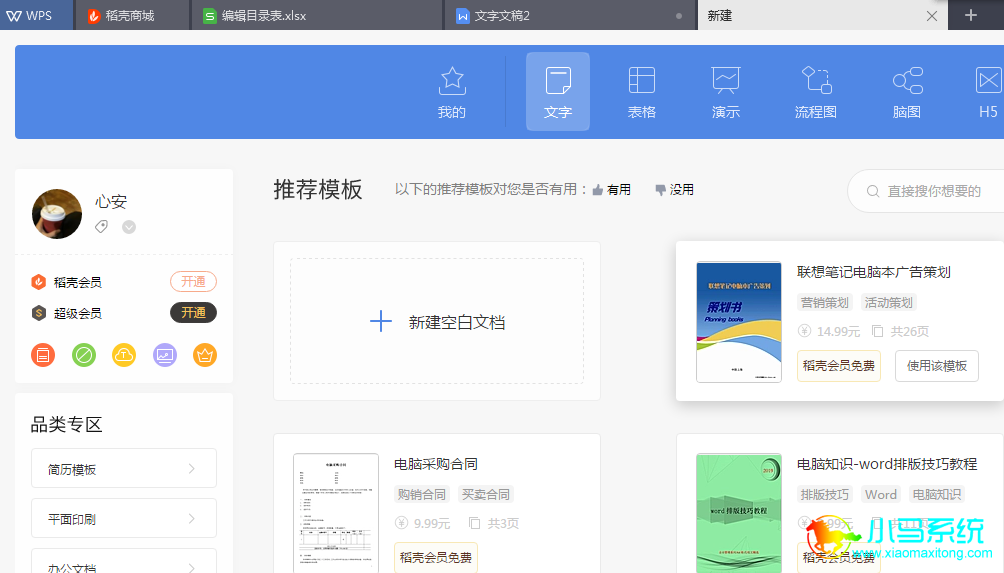
Task: Click the green no-ads privilege icon
Action: tap(84, 355)
